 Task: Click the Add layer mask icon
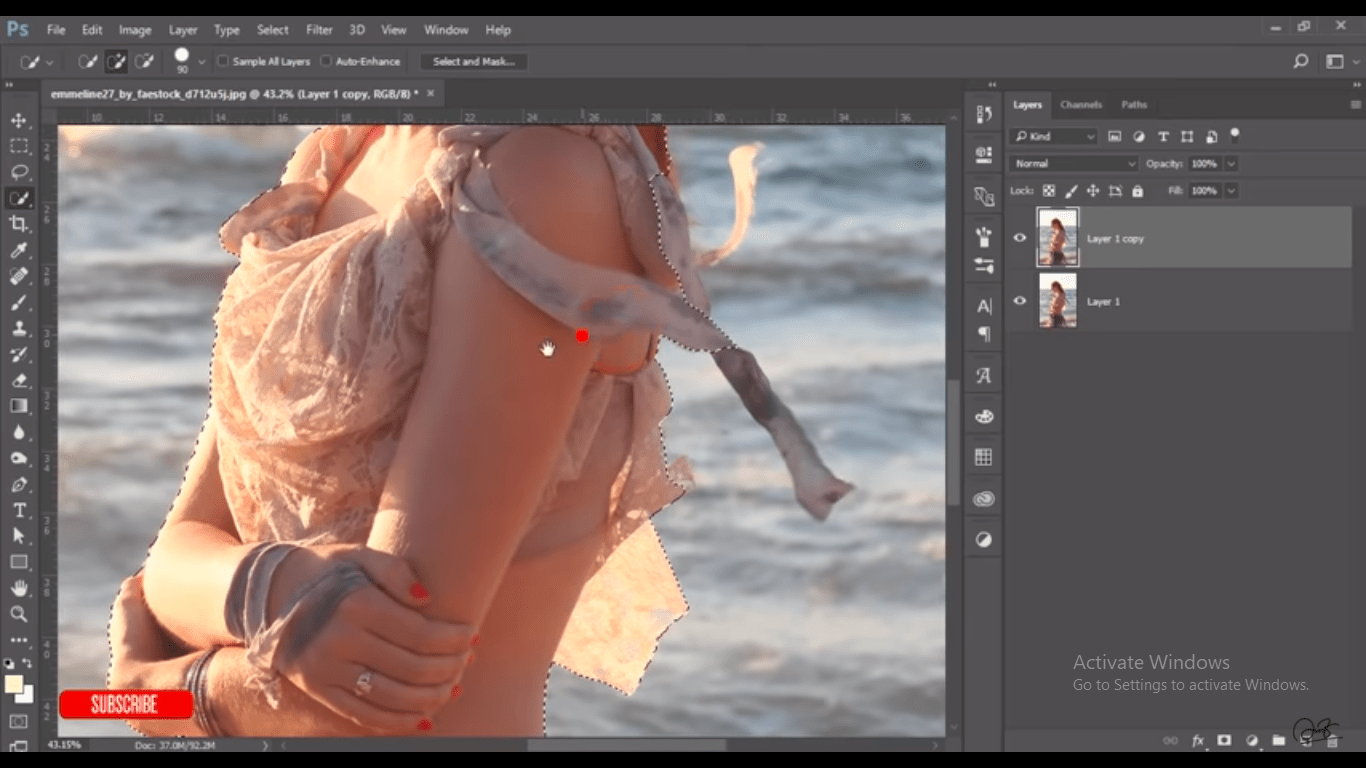tap(1224, 741)
